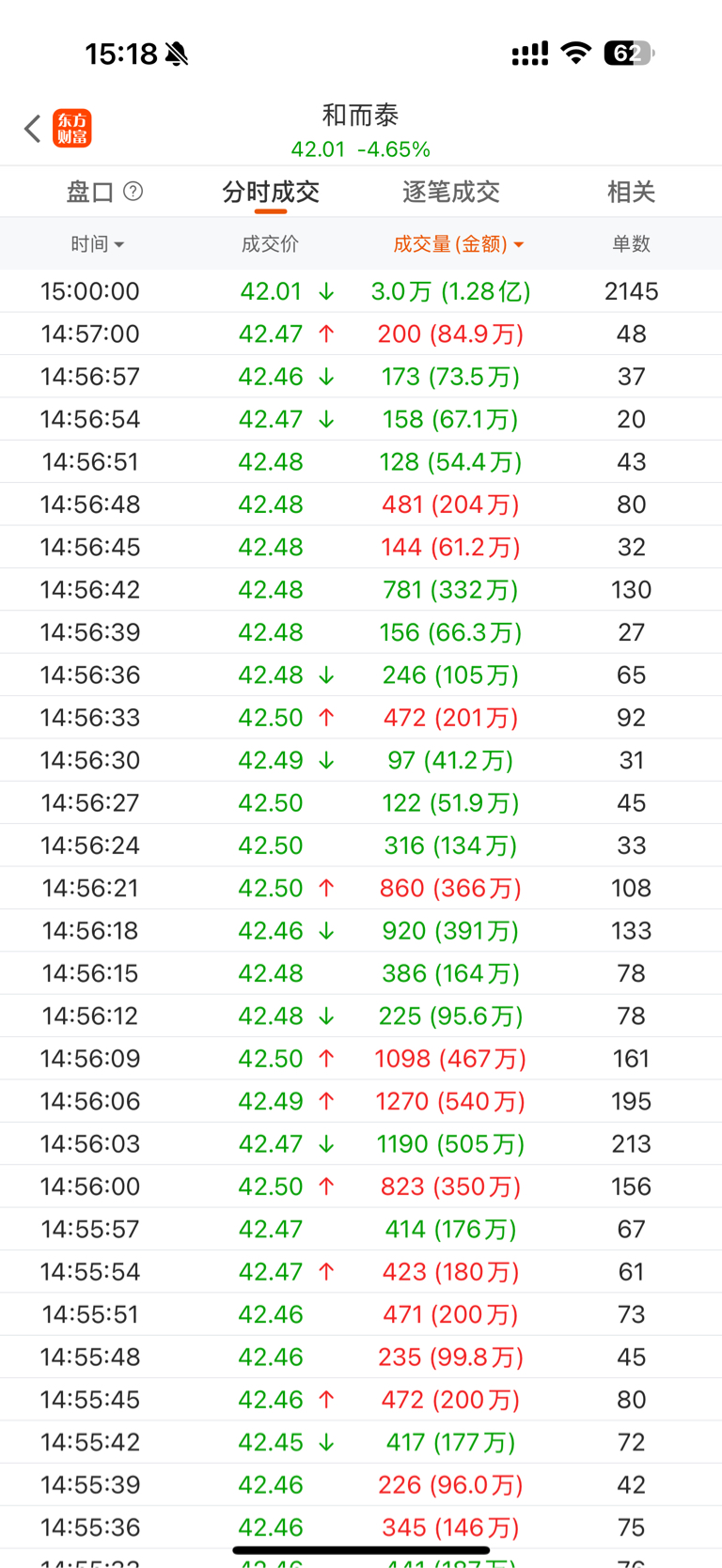Screen dimensions: 722x1568
Task: Select the 14:56:06 trade with volume 1270
Action: tap(361, 1101)
